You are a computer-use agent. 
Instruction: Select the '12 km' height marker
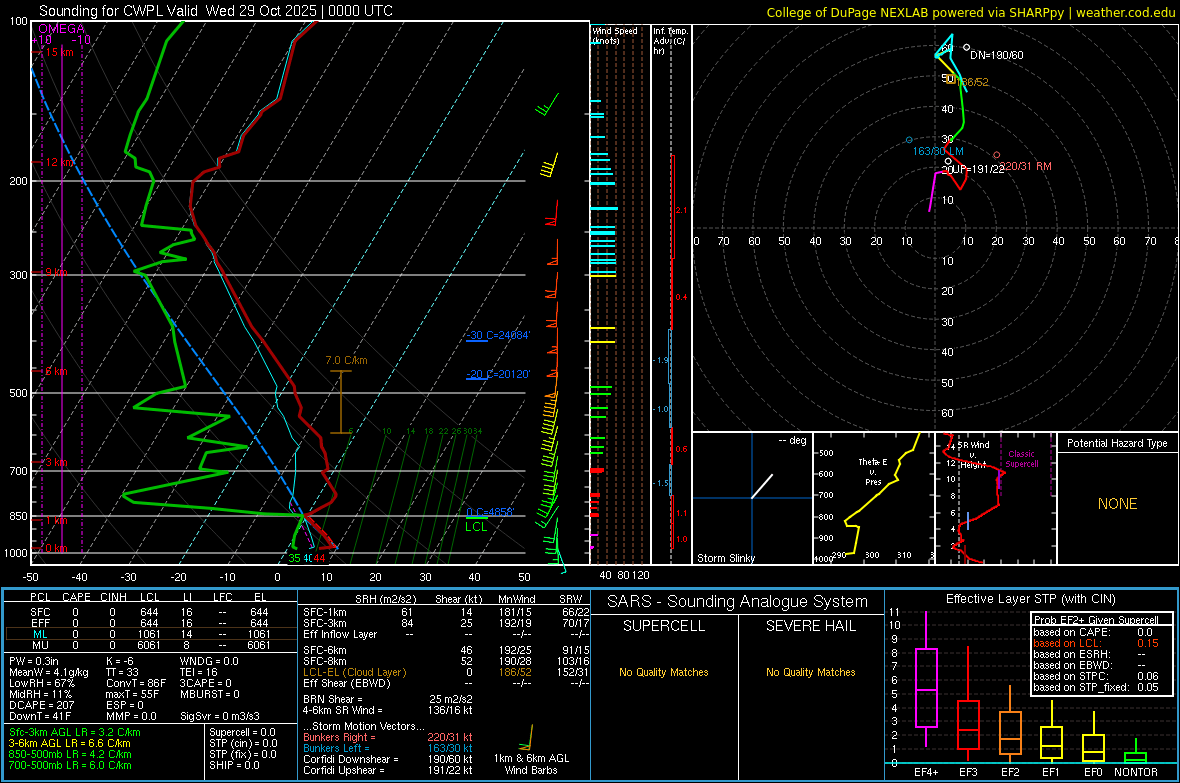click(60, 162)
